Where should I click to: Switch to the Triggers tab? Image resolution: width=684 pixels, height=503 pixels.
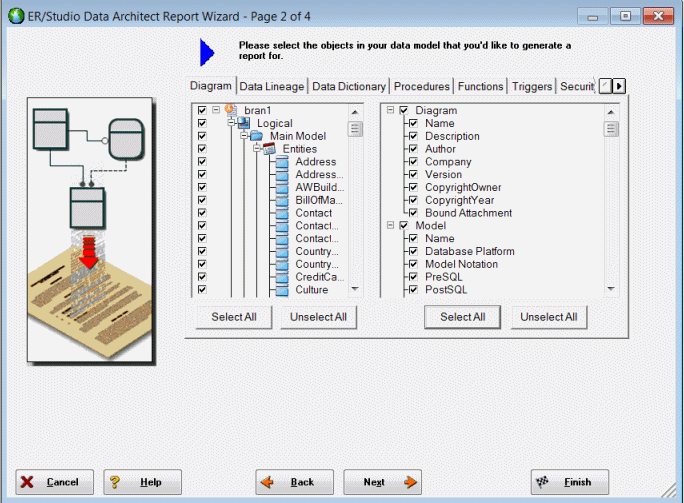[532, 86]
